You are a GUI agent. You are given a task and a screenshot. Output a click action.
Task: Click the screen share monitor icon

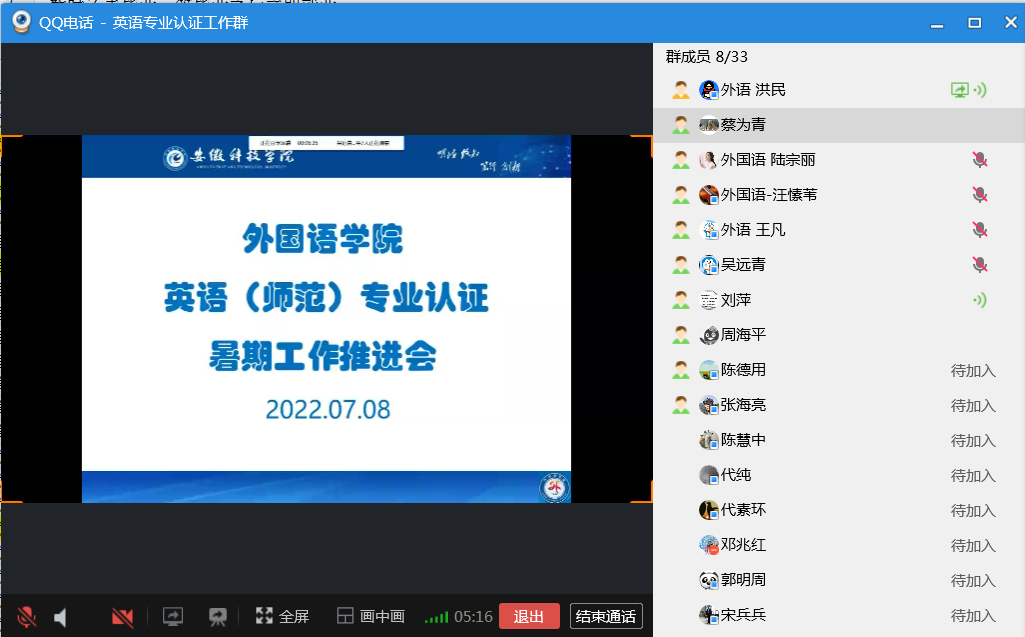click(x=173, y=616)
